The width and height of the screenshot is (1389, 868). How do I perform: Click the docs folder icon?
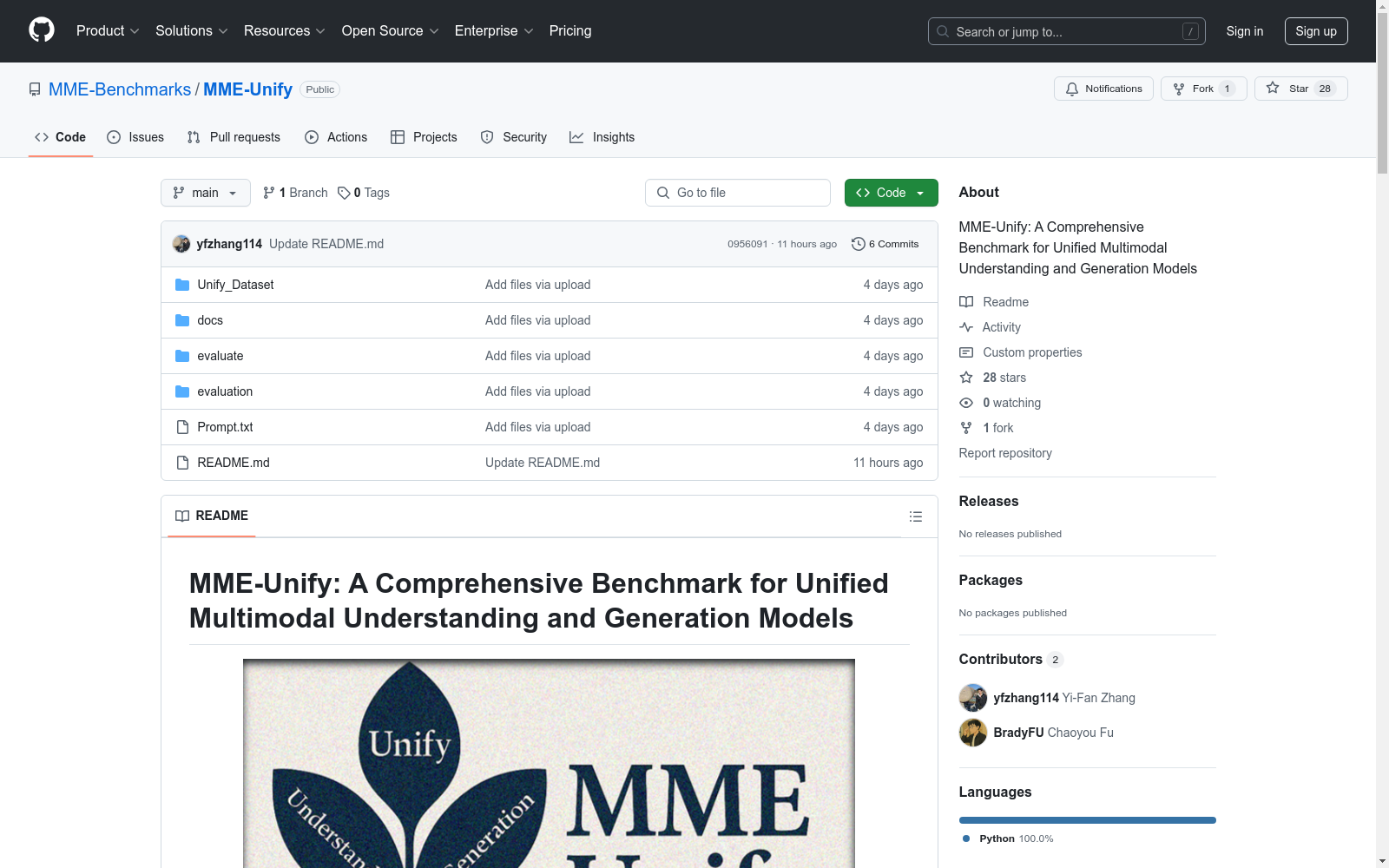[x=182, y=320]
